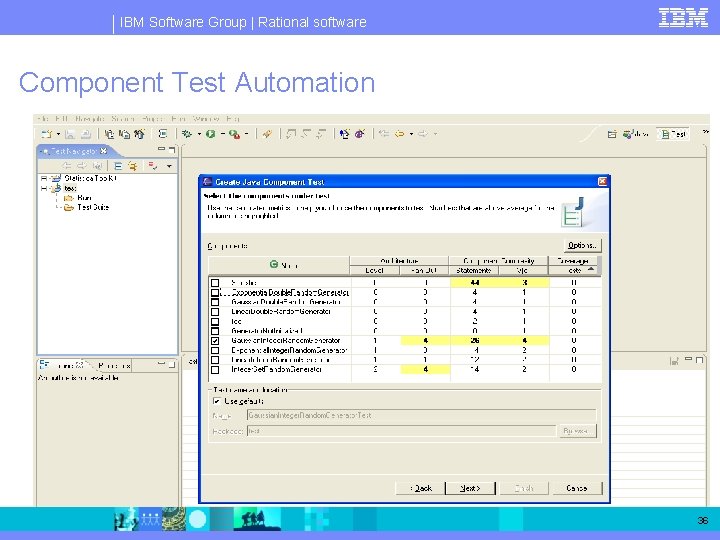Open the back navigation history dropdown
Screen dimensions: 720x540
click(x=411, y=134)
